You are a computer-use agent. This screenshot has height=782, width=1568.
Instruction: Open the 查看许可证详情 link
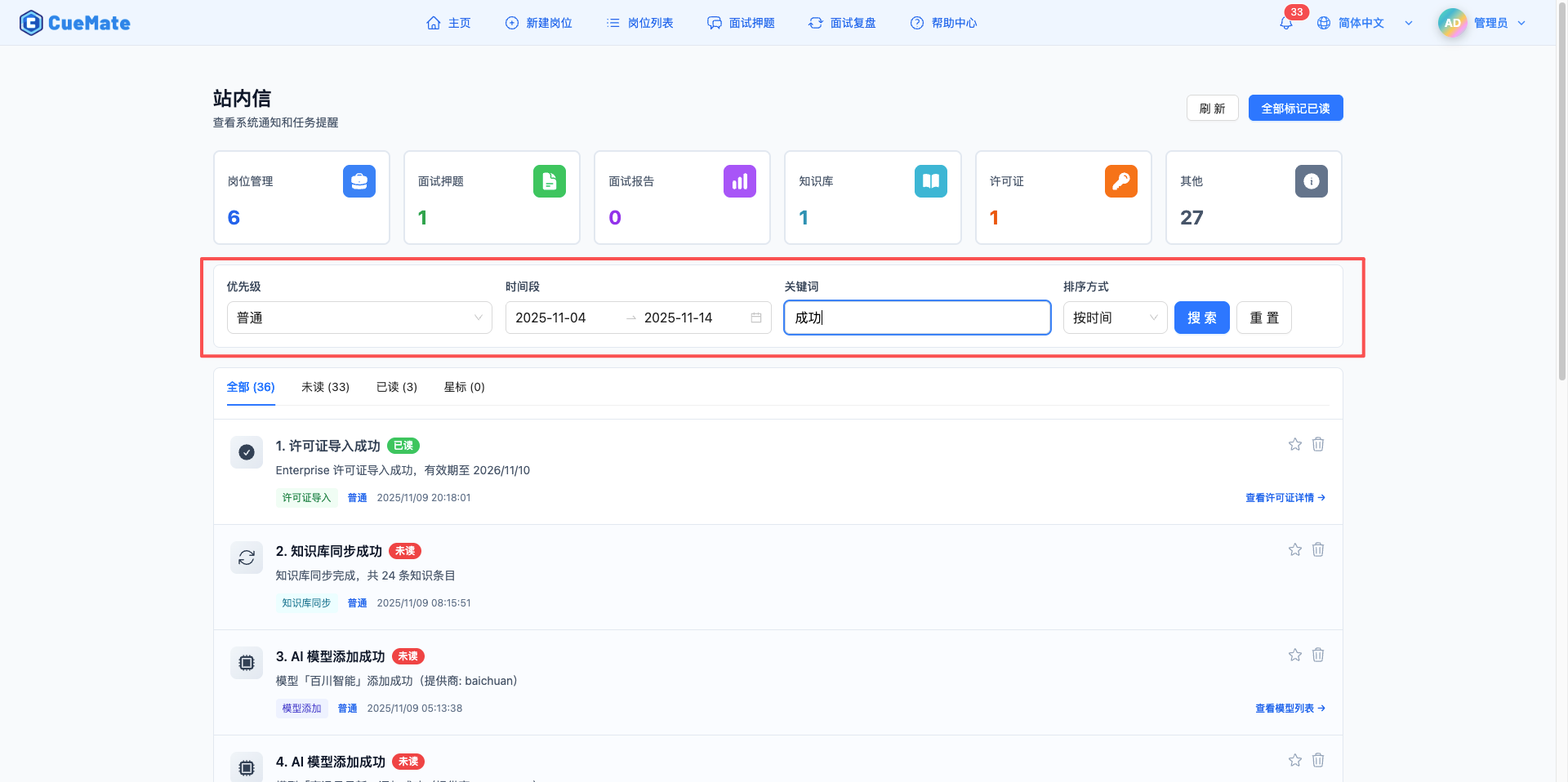[x=1285, y=498]
